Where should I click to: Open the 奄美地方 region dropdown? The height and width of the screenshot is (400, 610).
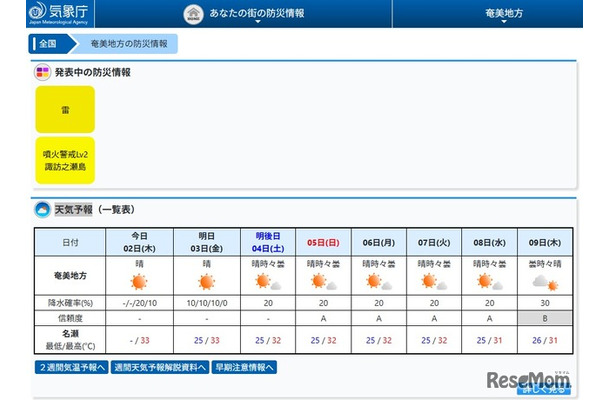[504, 15]
